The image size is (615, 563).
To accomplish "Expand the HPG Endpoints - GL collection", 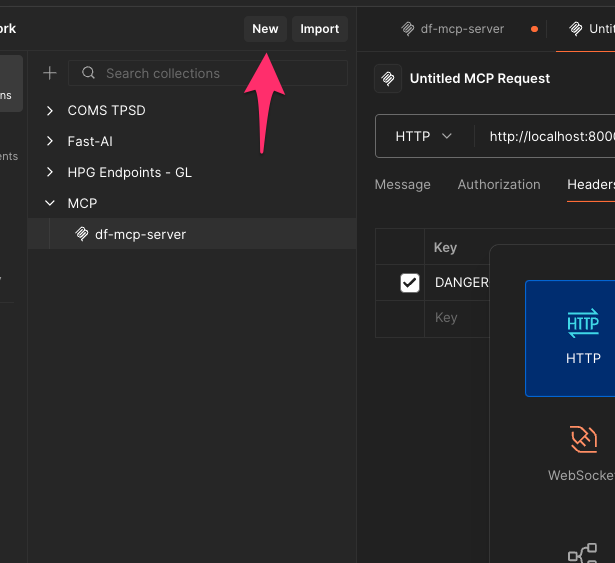I will [x=50, y=172].
